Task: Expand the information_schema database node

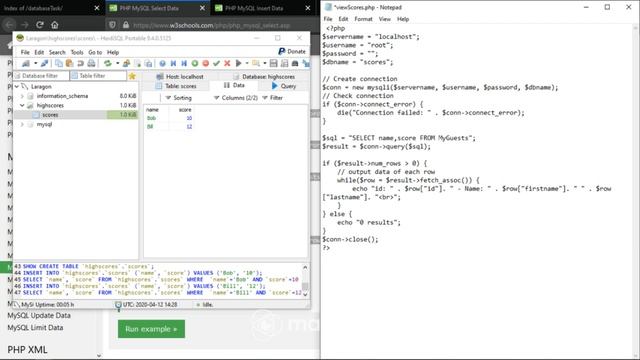Action: tap(22, 96)
